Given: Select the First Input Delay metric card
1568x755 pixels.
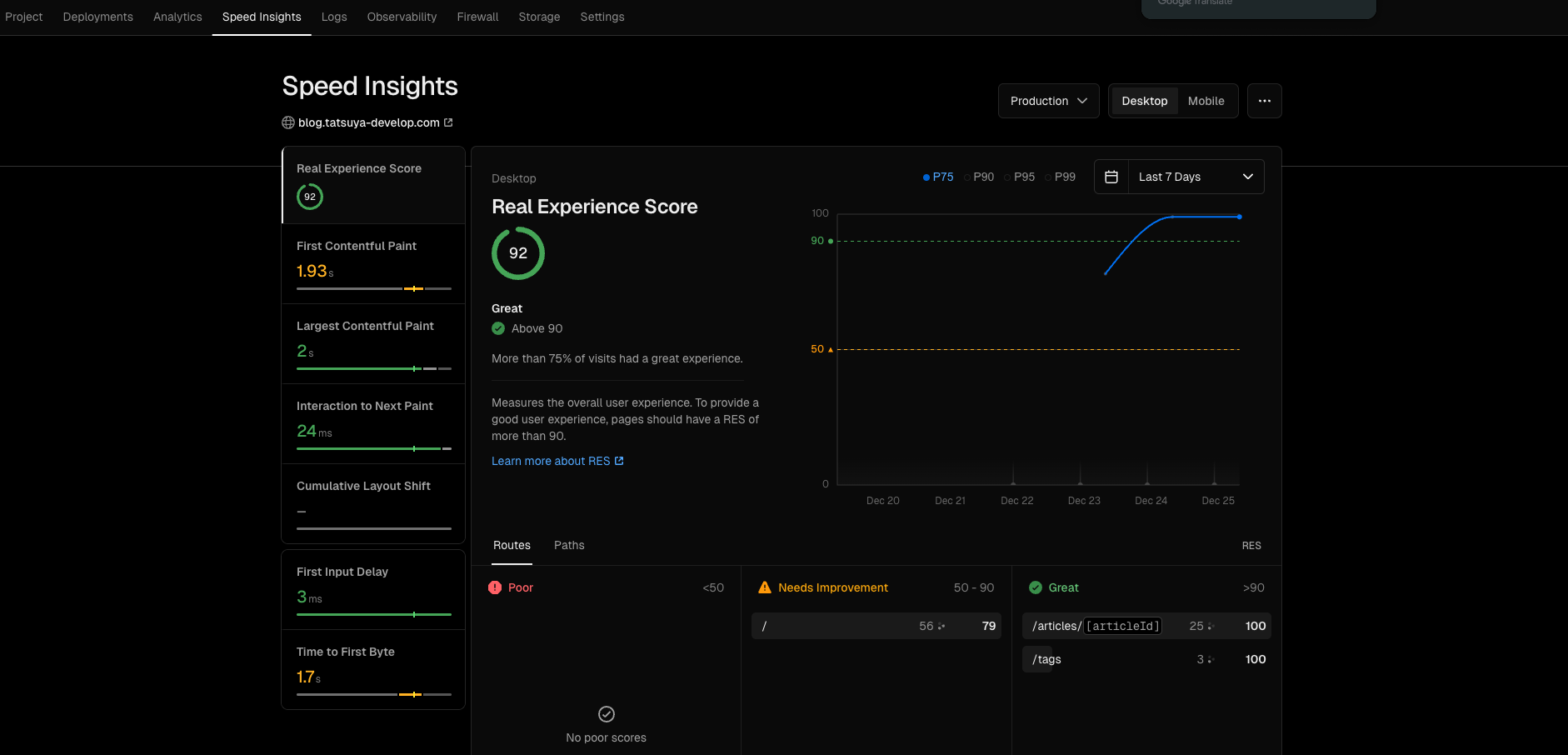Looking at the screenshot, I should pyautogui.click(x=373, y=590).
